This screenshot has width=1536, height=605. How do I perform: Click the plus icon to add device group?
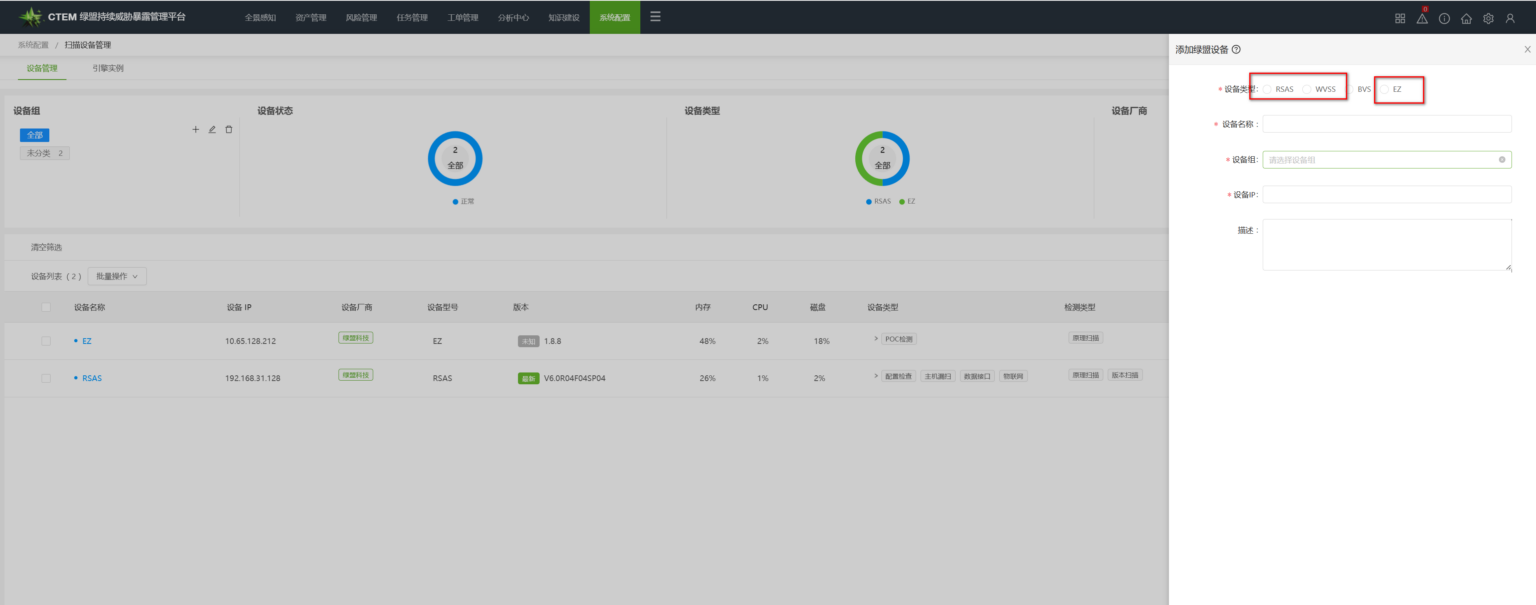[x=196, y=130]
